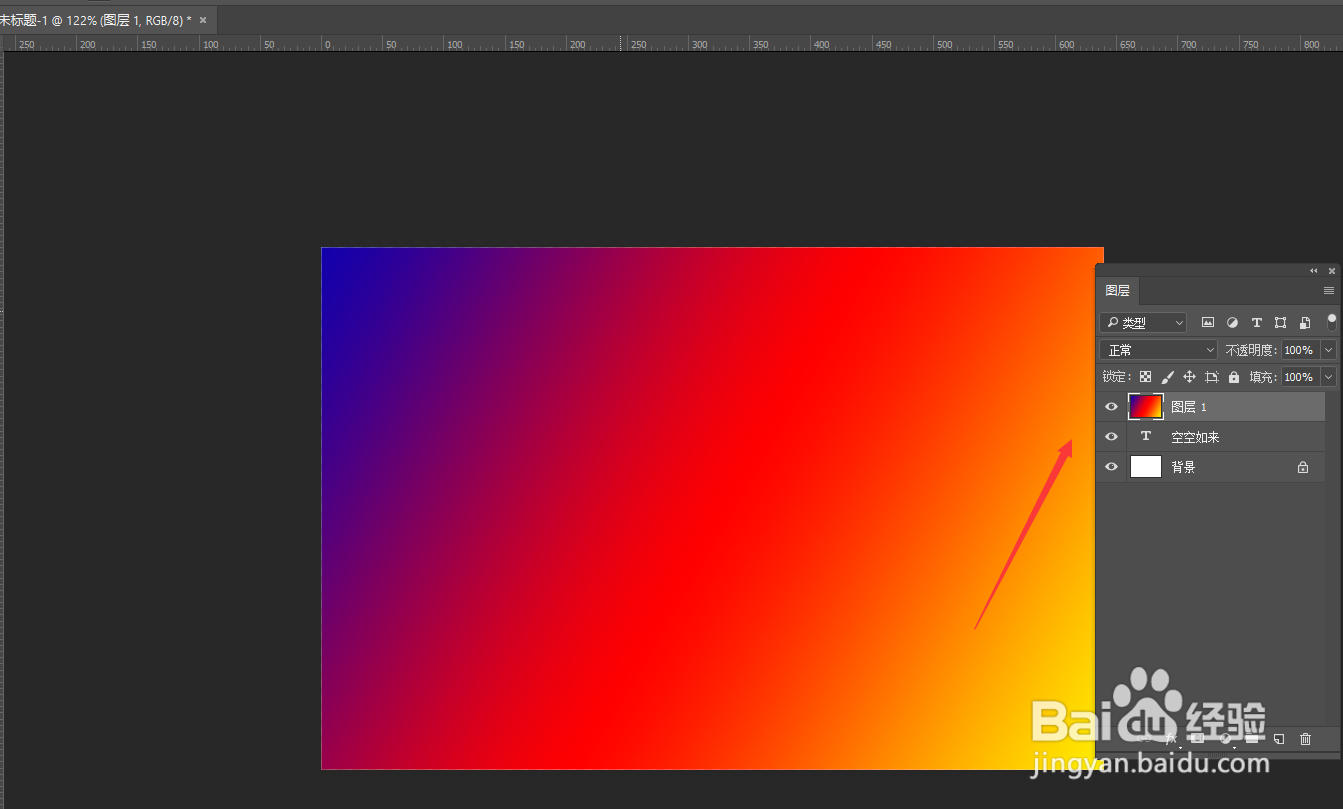Delete layer with trash icon
The width and height of the screenshot is (1343, 809).
(x=1305, y=739)
